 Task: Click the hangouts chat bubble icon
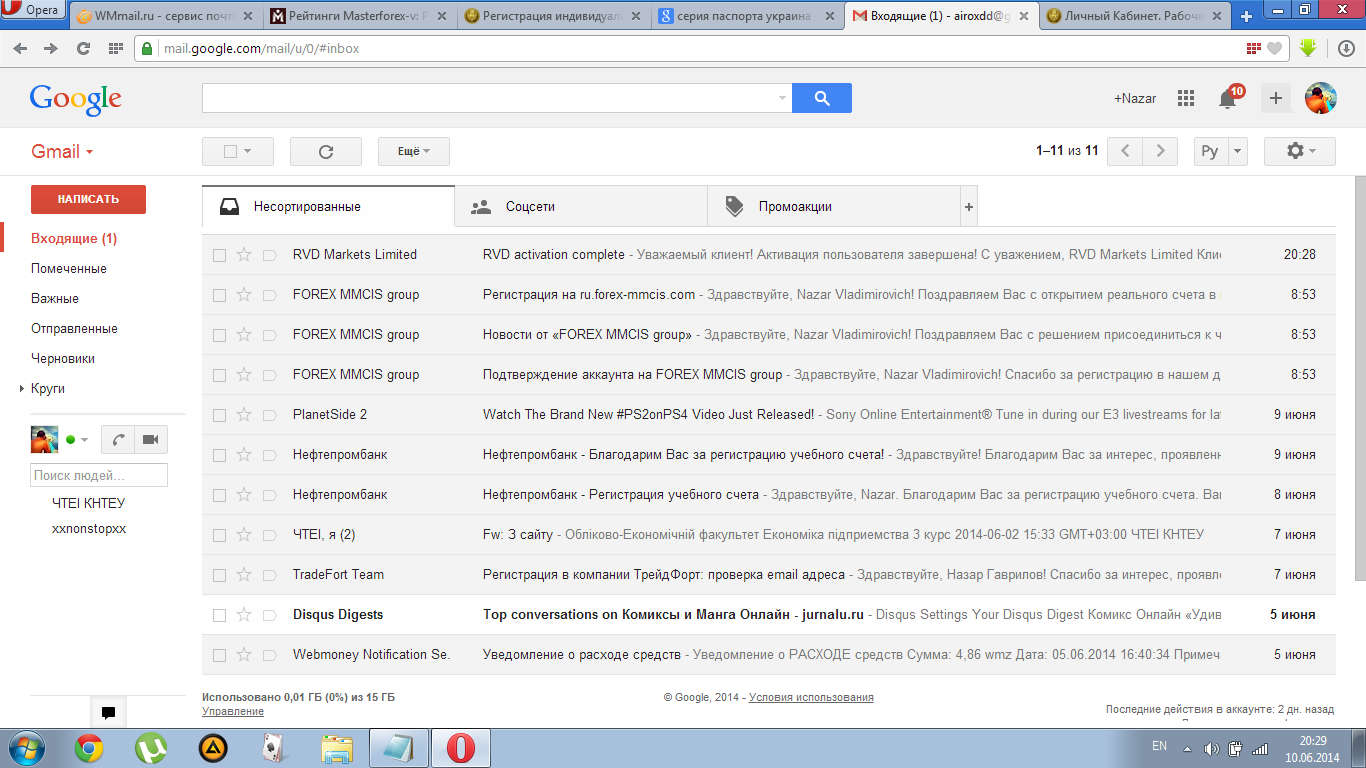click(108, 713)
